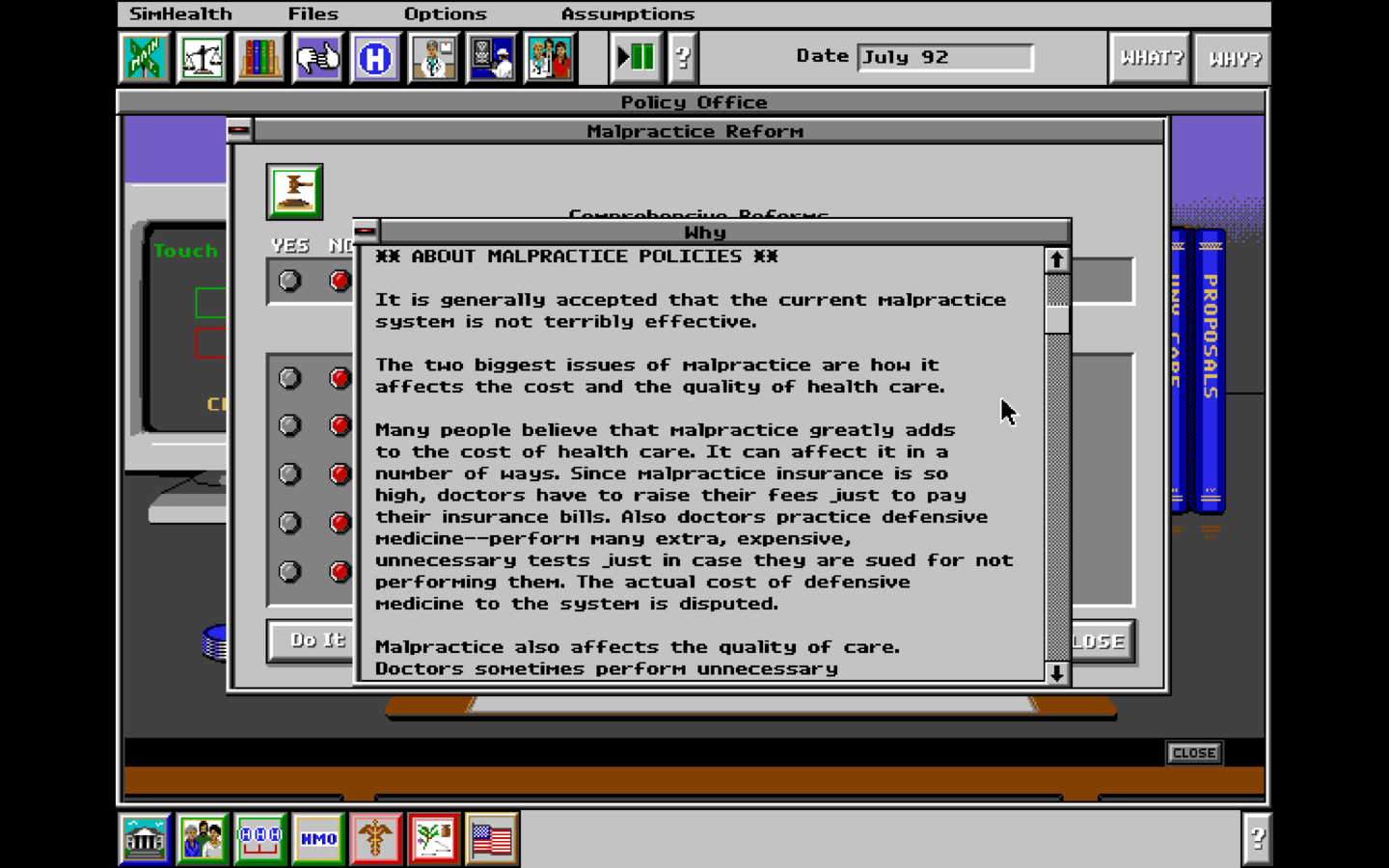Select NO in the Comprehensive Reforms row
The width and height of the screenshot is (1389, 868).
[340, 281]
